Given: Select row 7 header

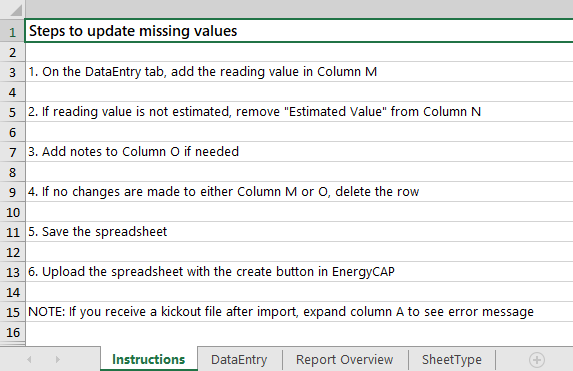Looking at the screenshot, I should click(x=12, y=152).
